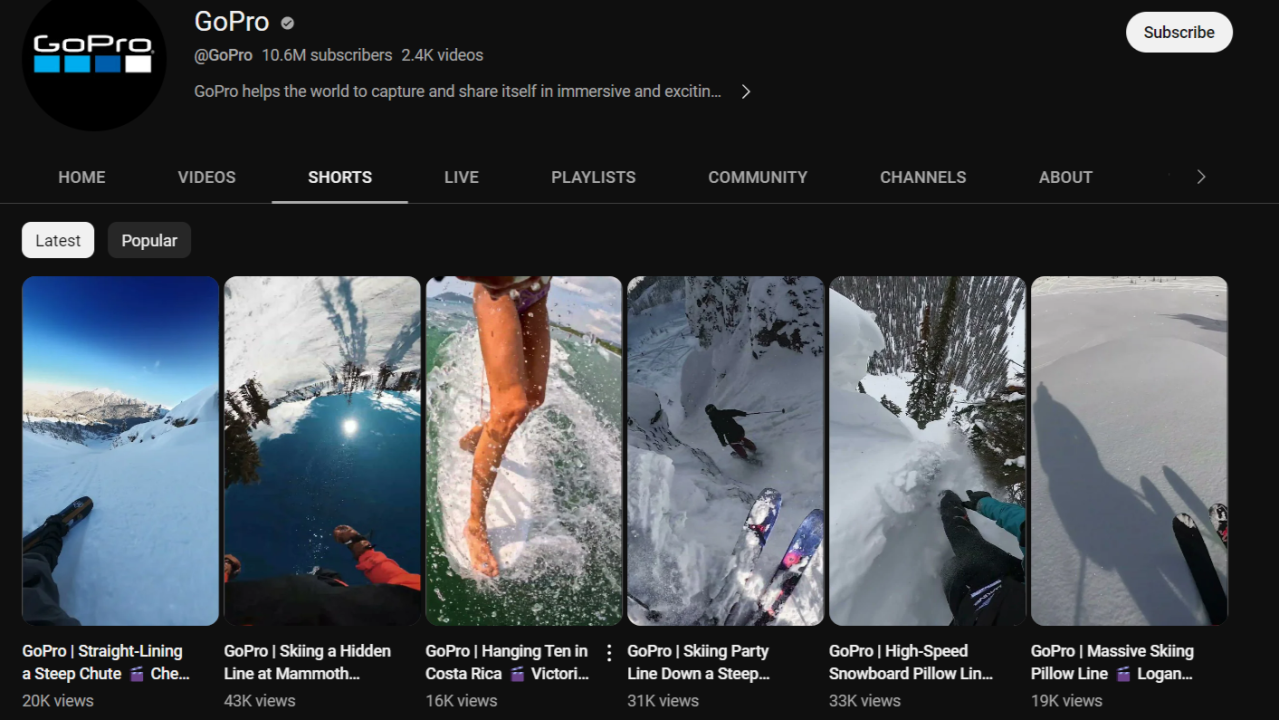The height and width of the screenshot is (720, 1279).
Task: Select the Latest filter chip
Action: click(x=57, y=240)
